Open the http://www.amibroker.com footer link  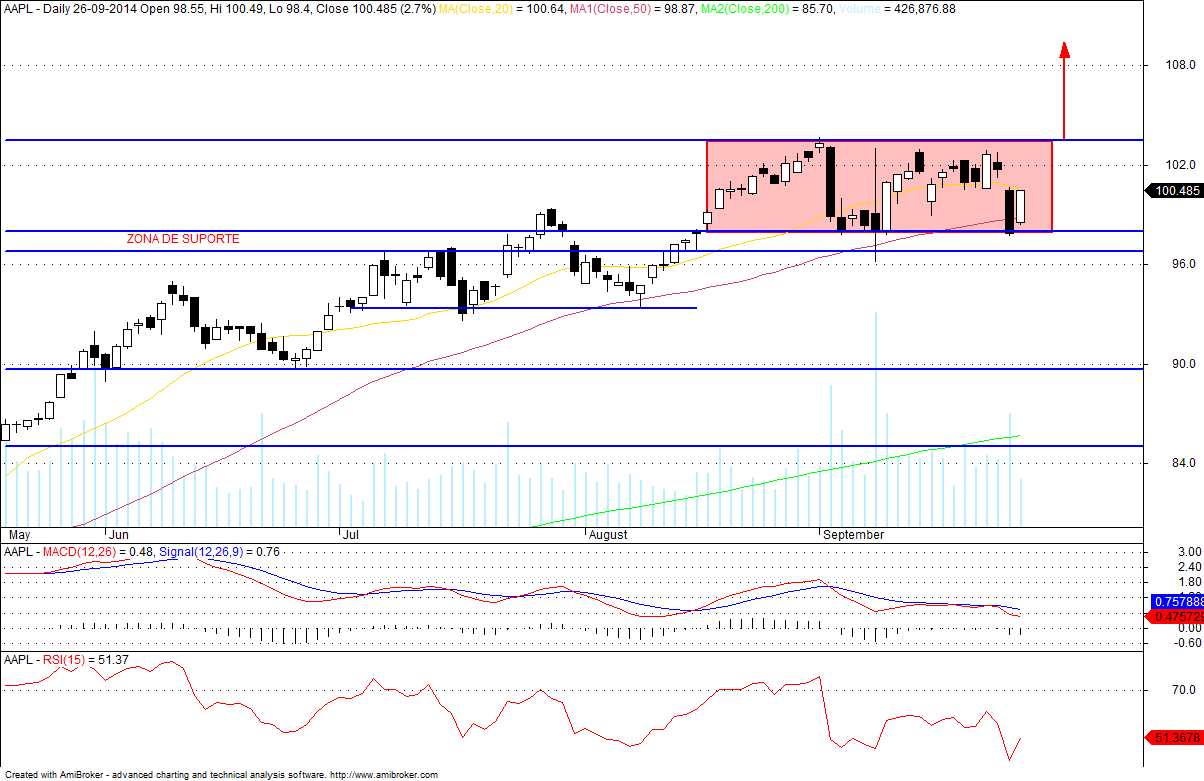(x=384, y=775)
